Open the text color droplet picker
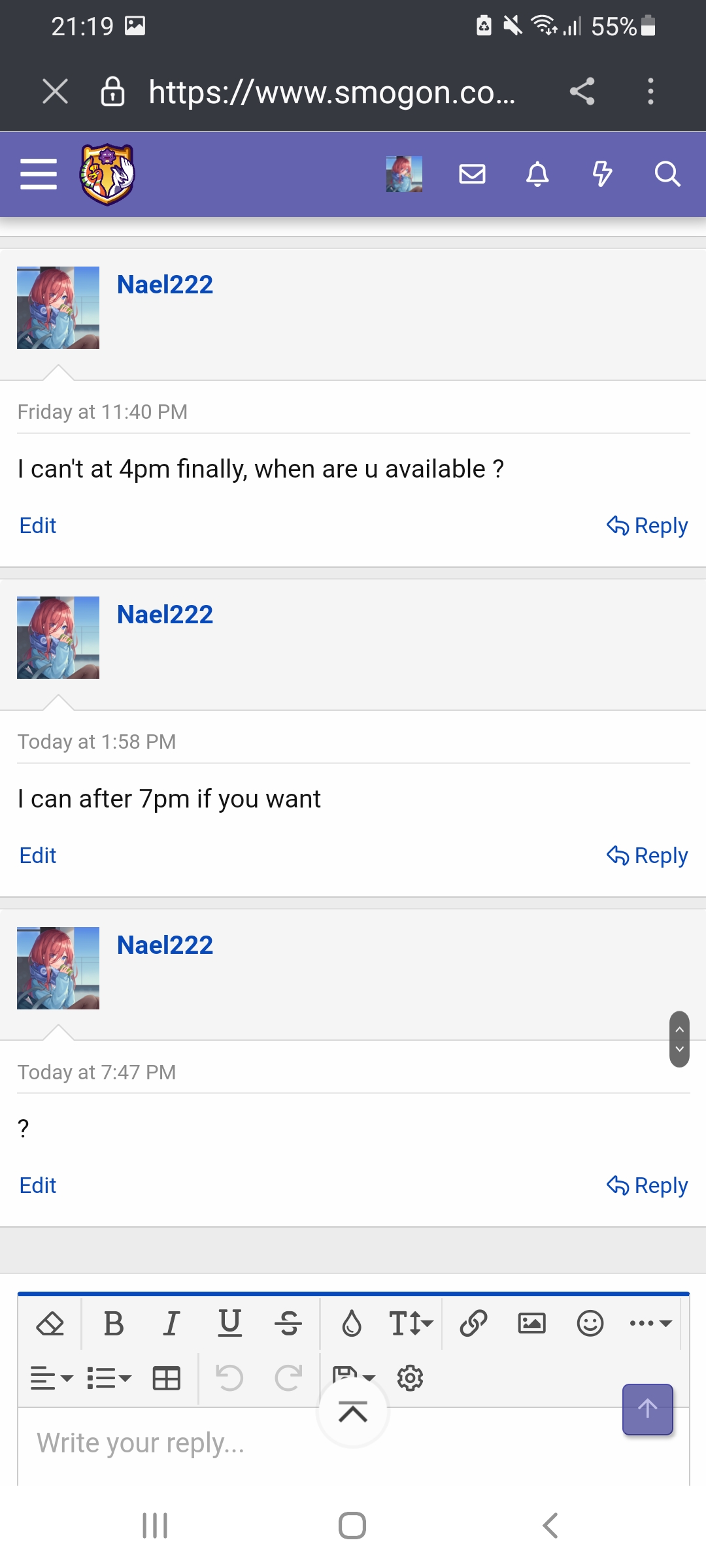Image resolution: width=706 pixels, height=1568 pixels. tap(352, 1324)
